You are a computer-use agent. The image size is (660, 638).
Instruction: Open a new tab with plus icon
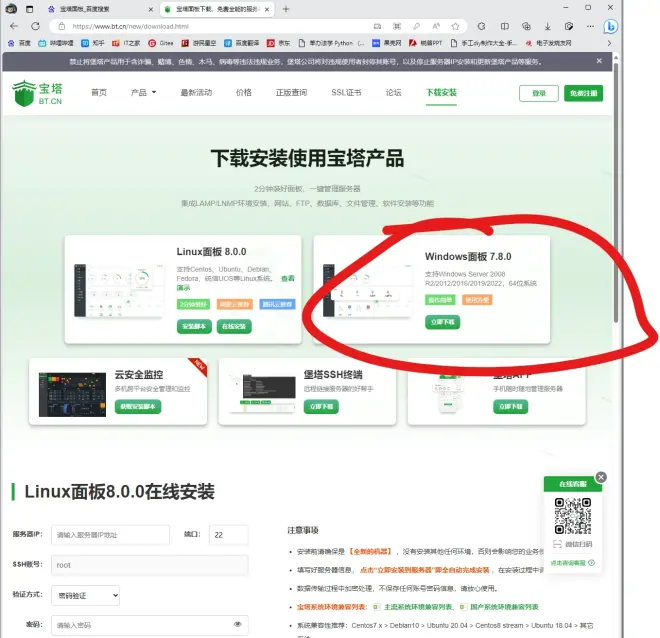pos(286,9)
